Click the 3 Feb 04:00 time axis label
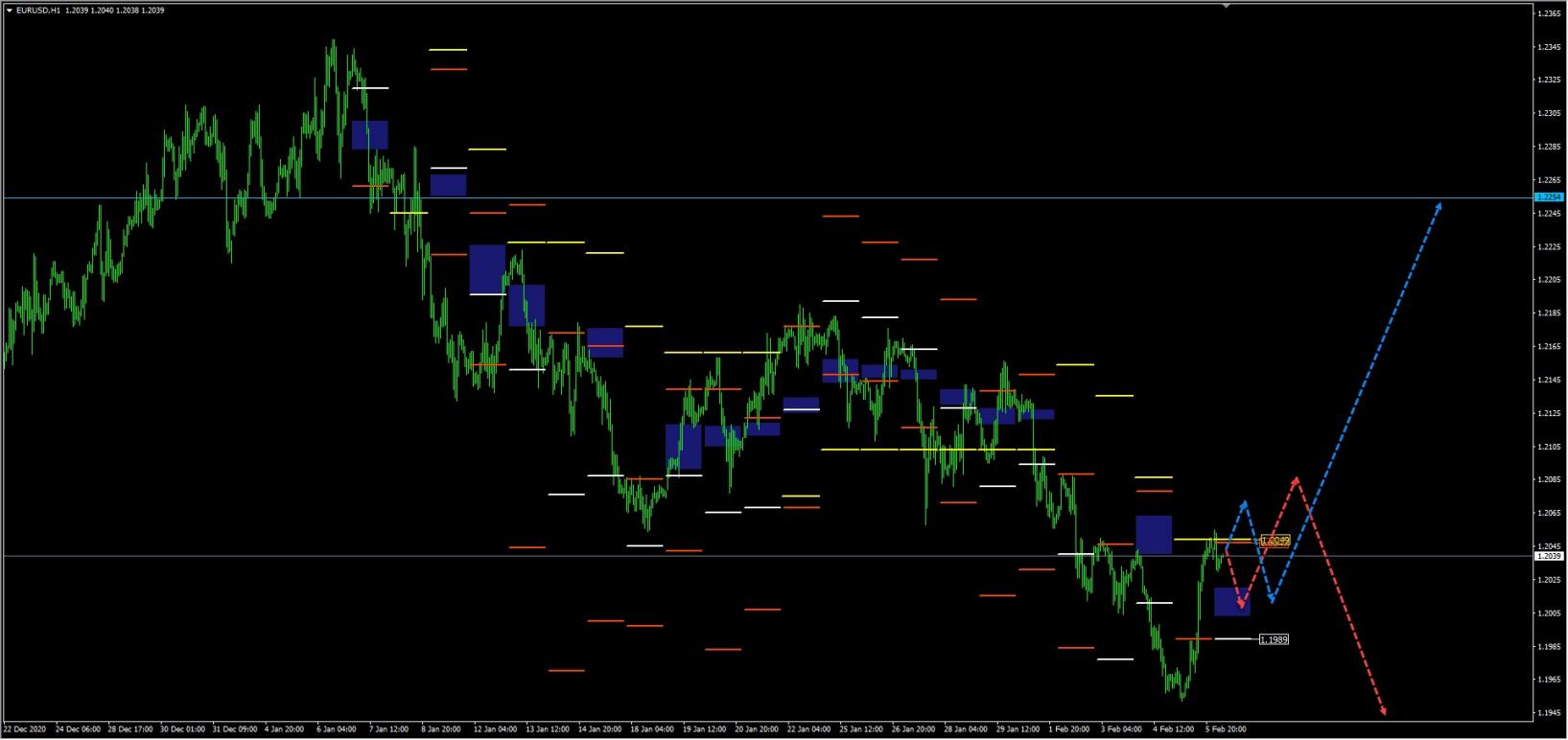 pos(1122,729)
